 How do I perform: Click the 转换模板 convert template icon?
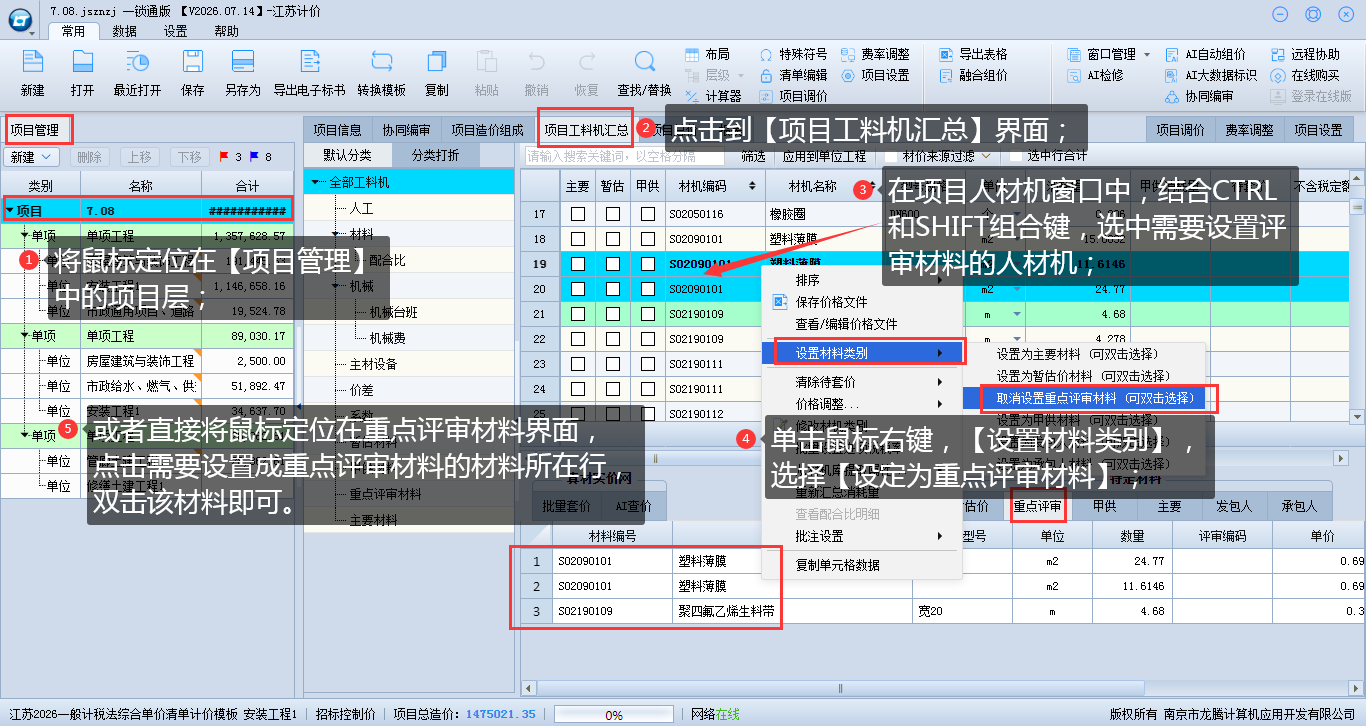coord(382,62)
